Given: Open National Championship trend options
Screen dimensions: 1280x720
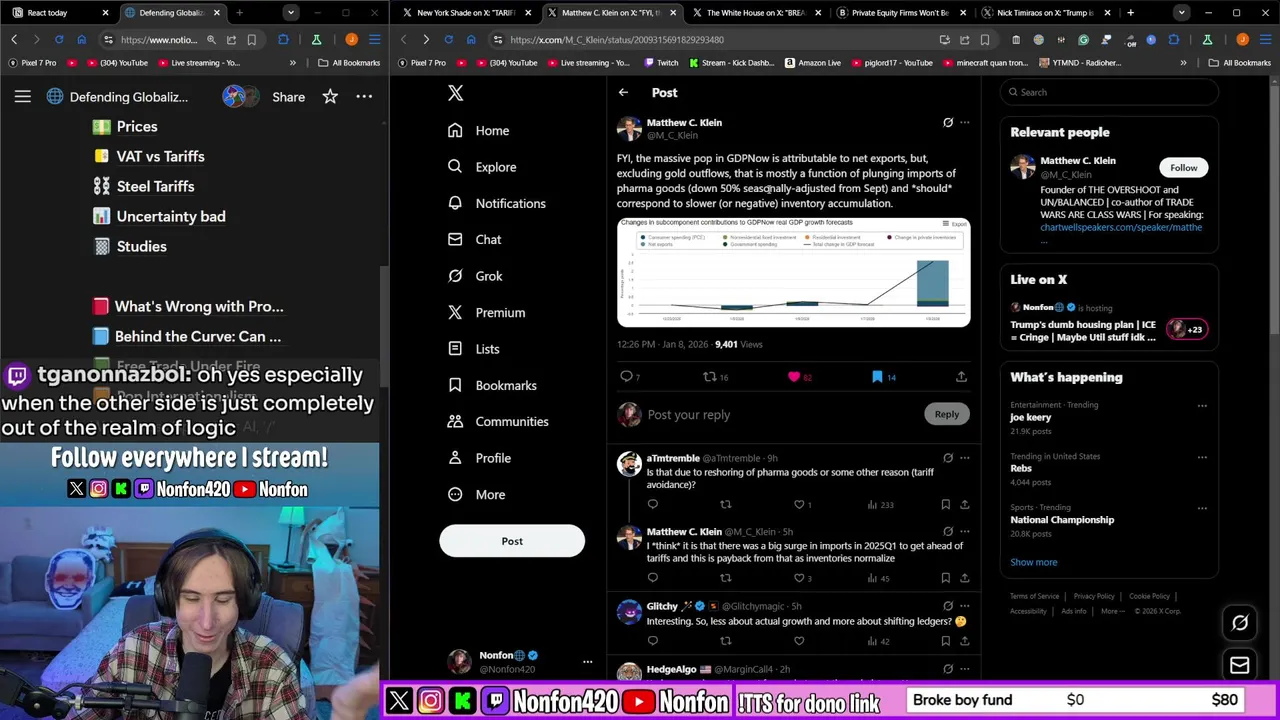Looking at the screenshot, I should [x=1202, y=508].
